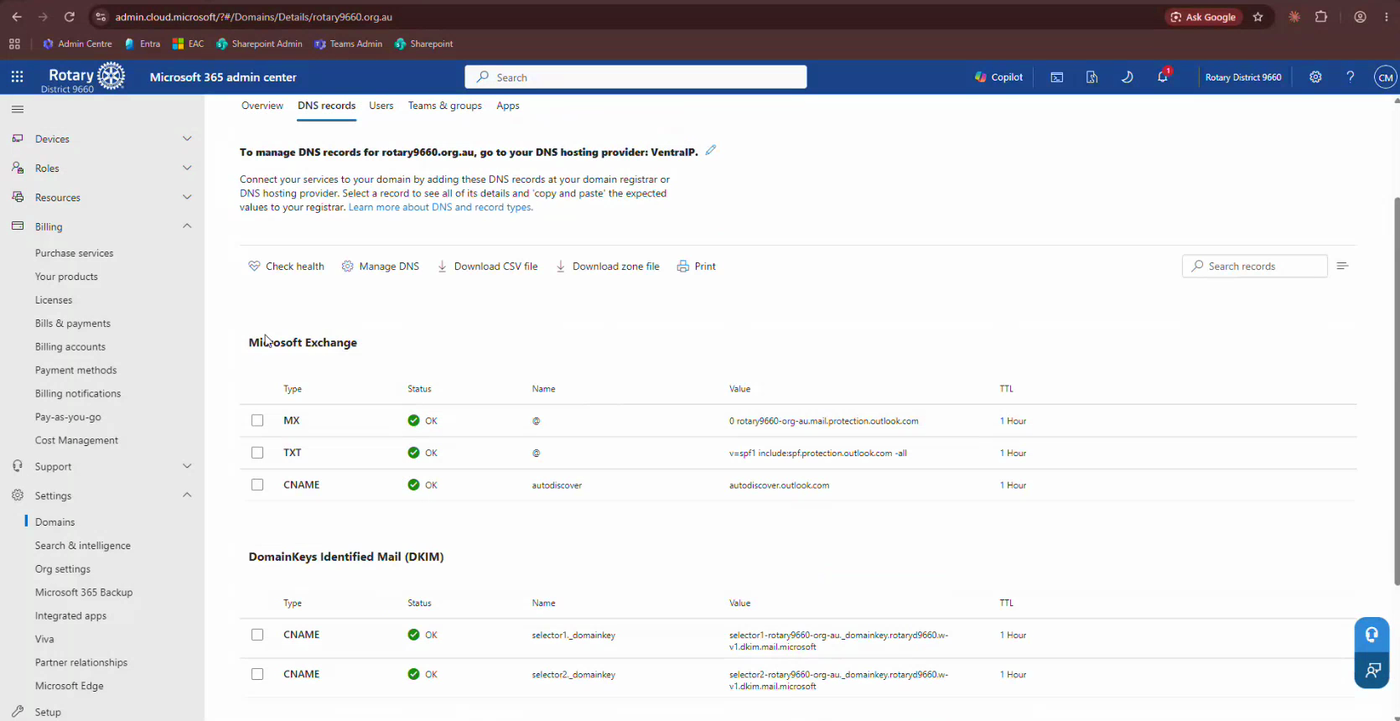Open the help and support headset button

1372,635
